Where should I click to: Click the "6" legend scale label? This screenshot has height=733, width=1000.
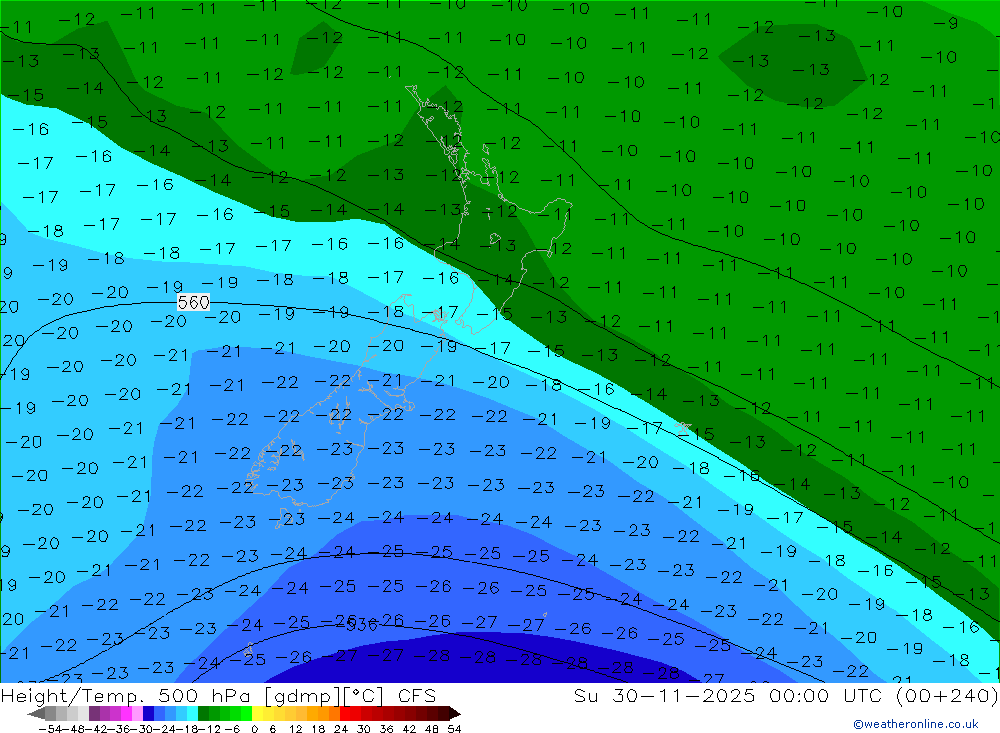[x=272, y=729]
